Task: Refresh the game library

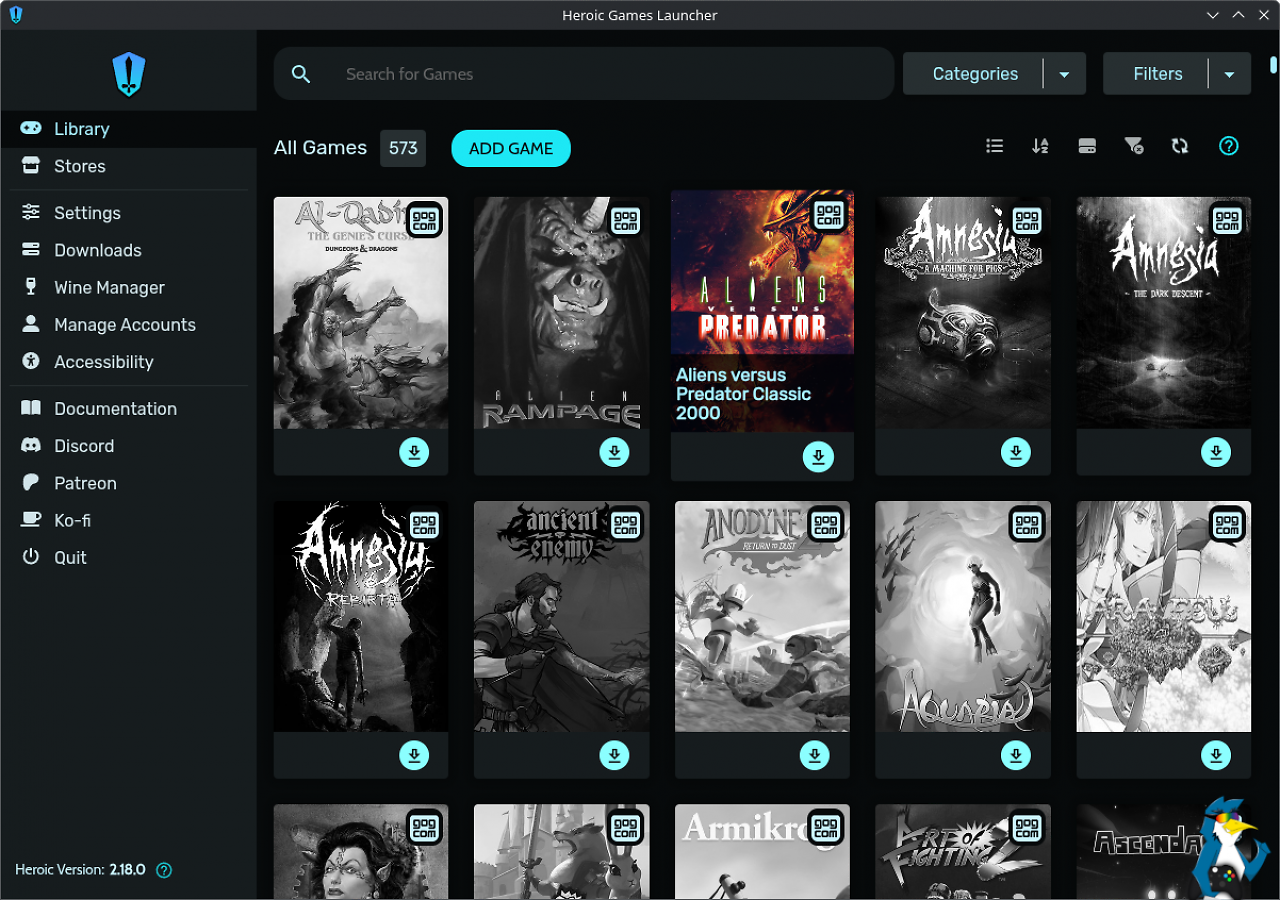Action: click(1180, 146)
